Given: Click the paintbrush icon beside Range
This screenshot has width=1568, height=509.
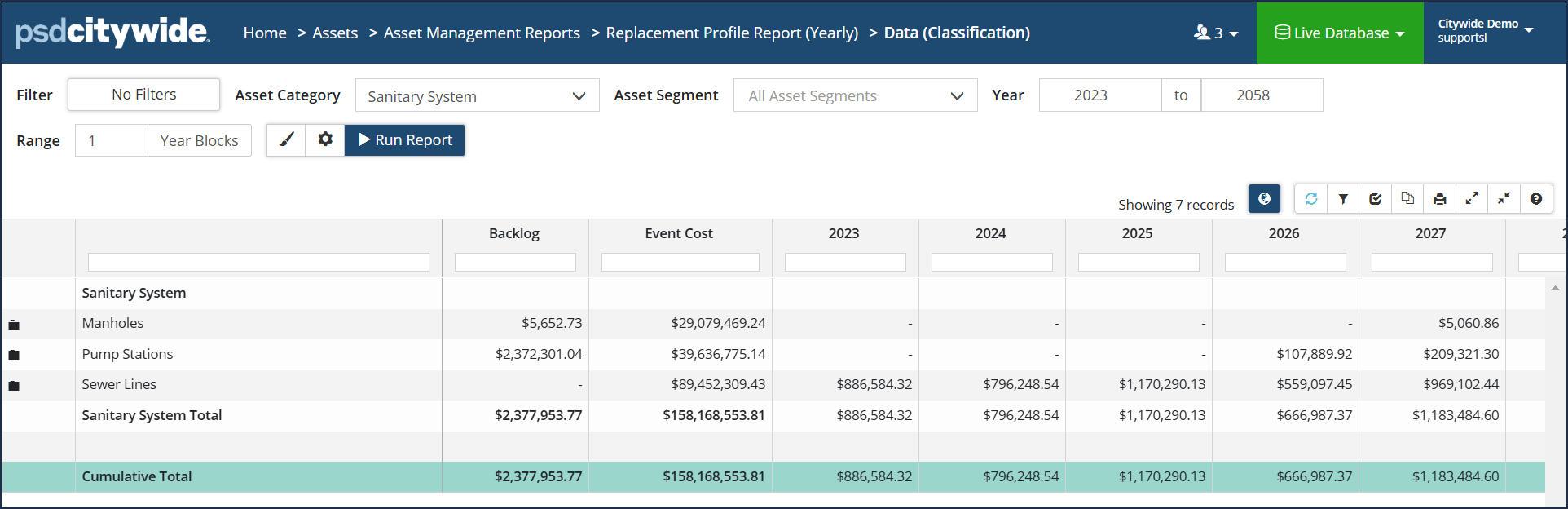Looking at the screenshot, I should [286, 140].
